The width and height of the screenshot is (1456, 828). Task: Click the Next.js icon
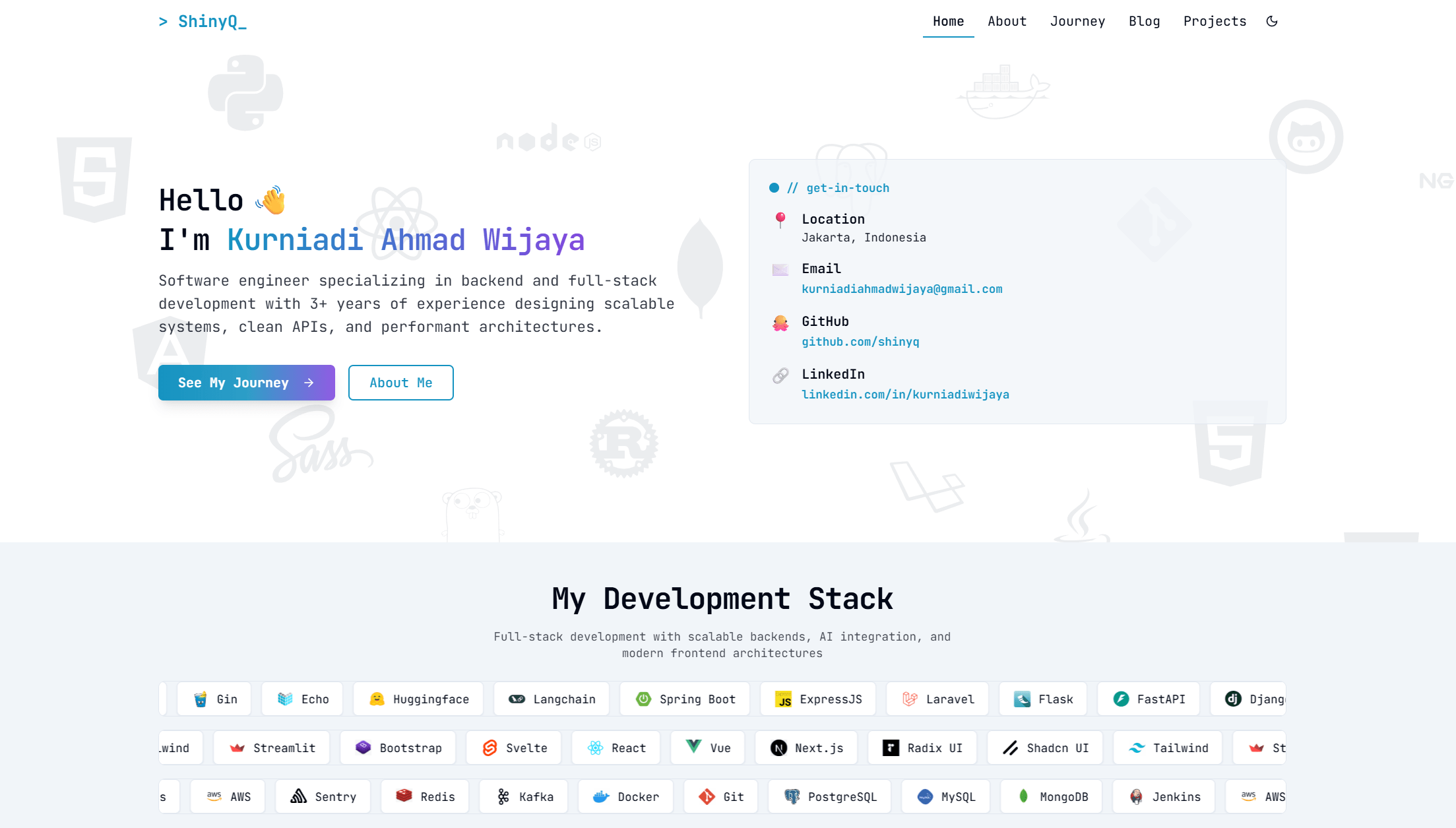tap(779, 748)
